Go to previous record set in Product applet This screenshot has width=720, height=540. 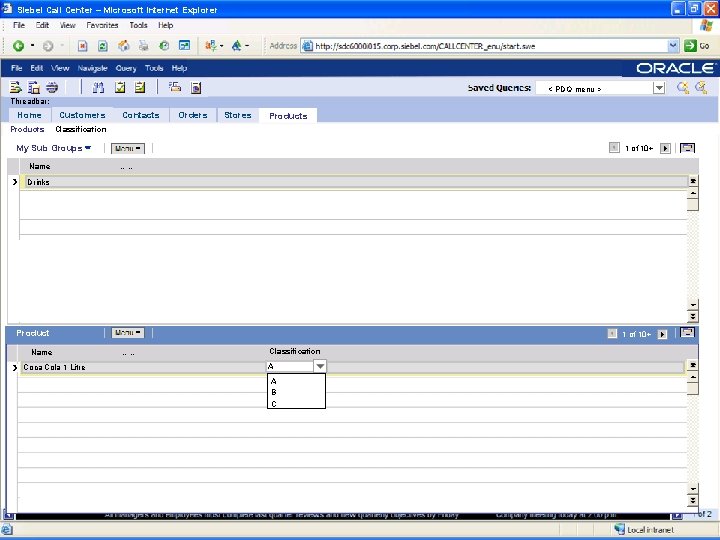click(x=612, y=333)
